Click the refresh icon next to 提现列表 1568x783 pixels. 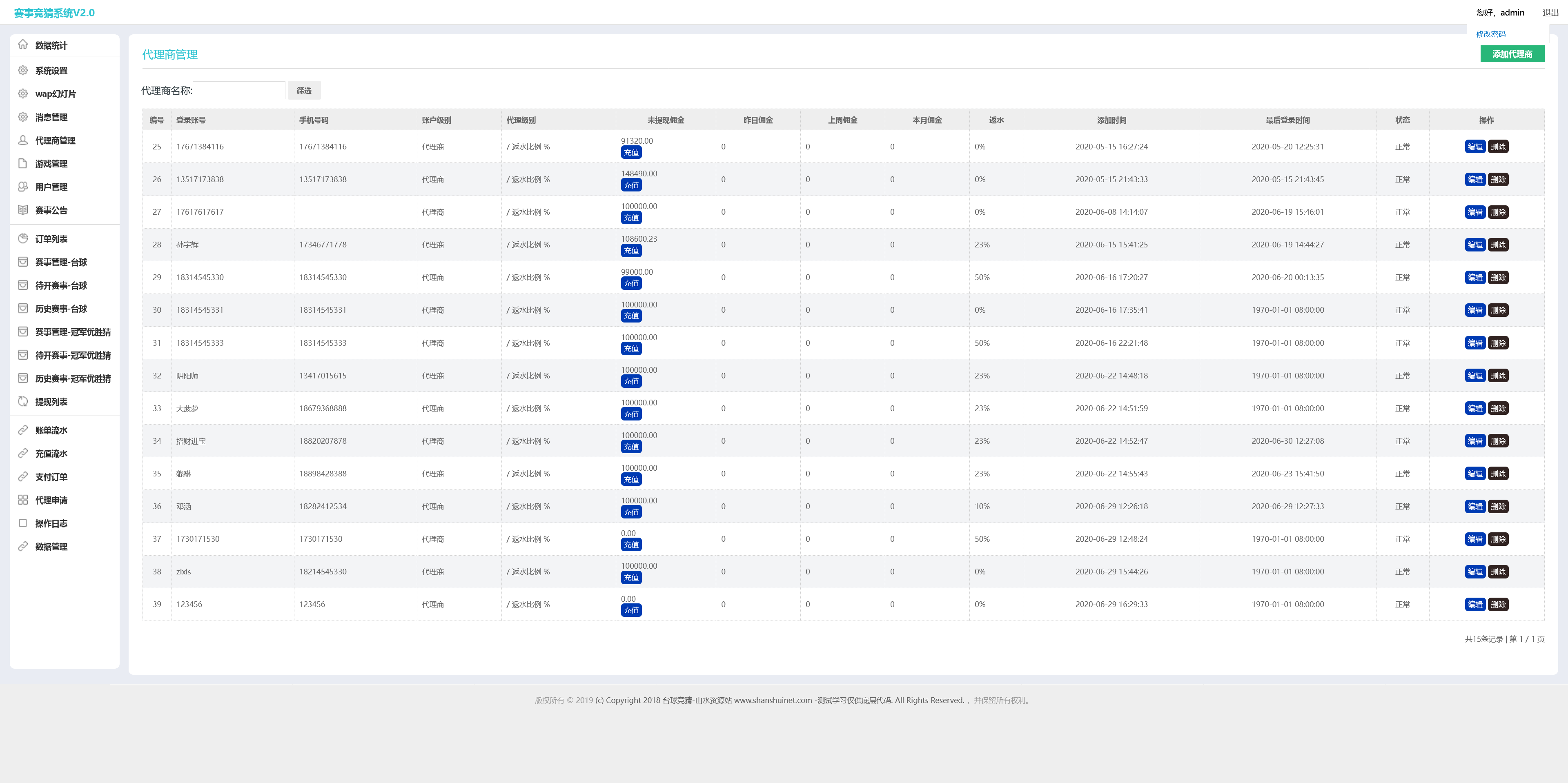(22, 402)
